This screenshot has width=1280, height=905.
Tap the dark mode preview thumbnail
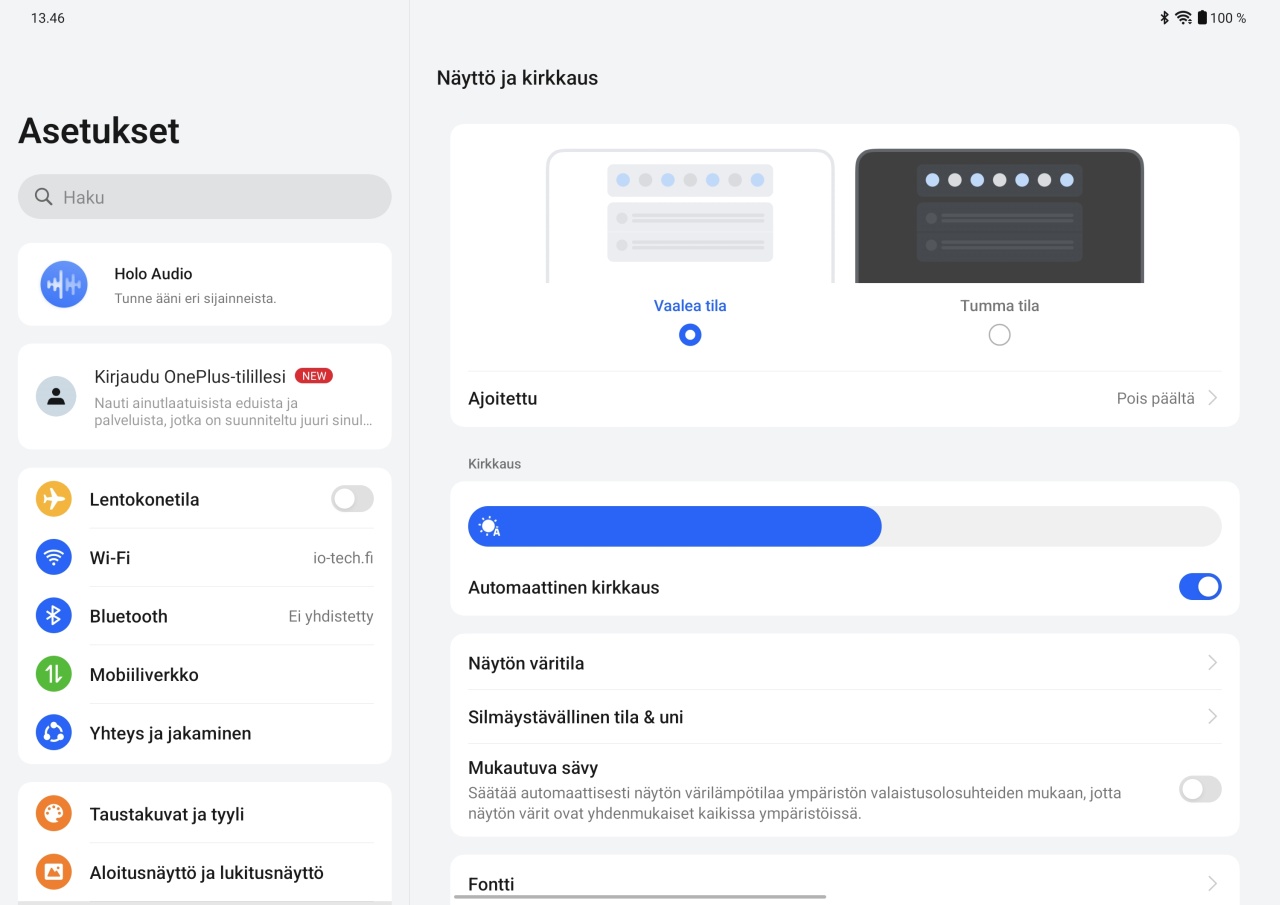[x=999, y=216]
